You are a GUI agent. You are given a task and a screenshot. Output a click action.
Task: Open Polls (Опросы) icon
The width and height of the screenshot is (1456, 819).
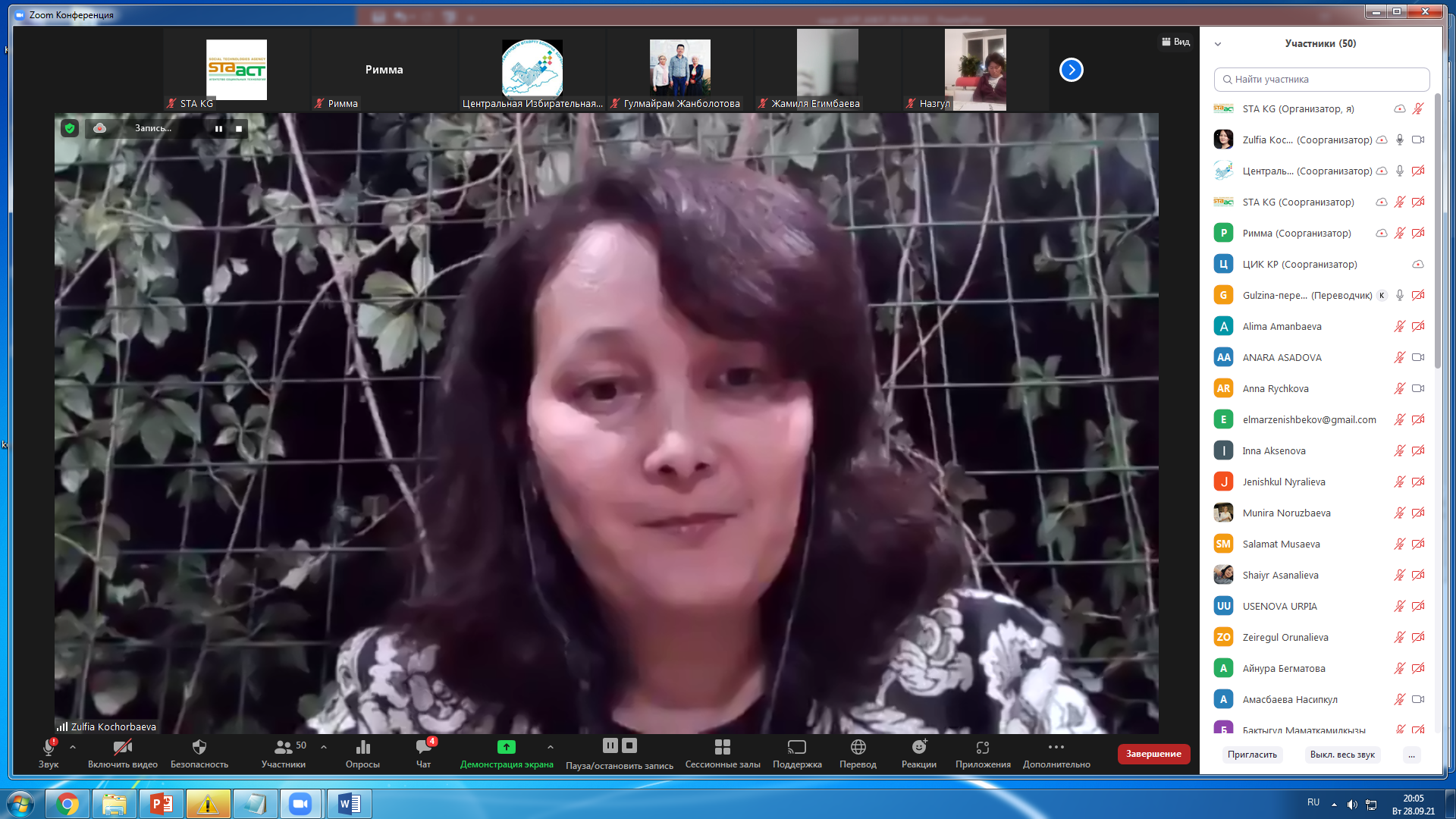pyautogui.click(x=362, y=748)
